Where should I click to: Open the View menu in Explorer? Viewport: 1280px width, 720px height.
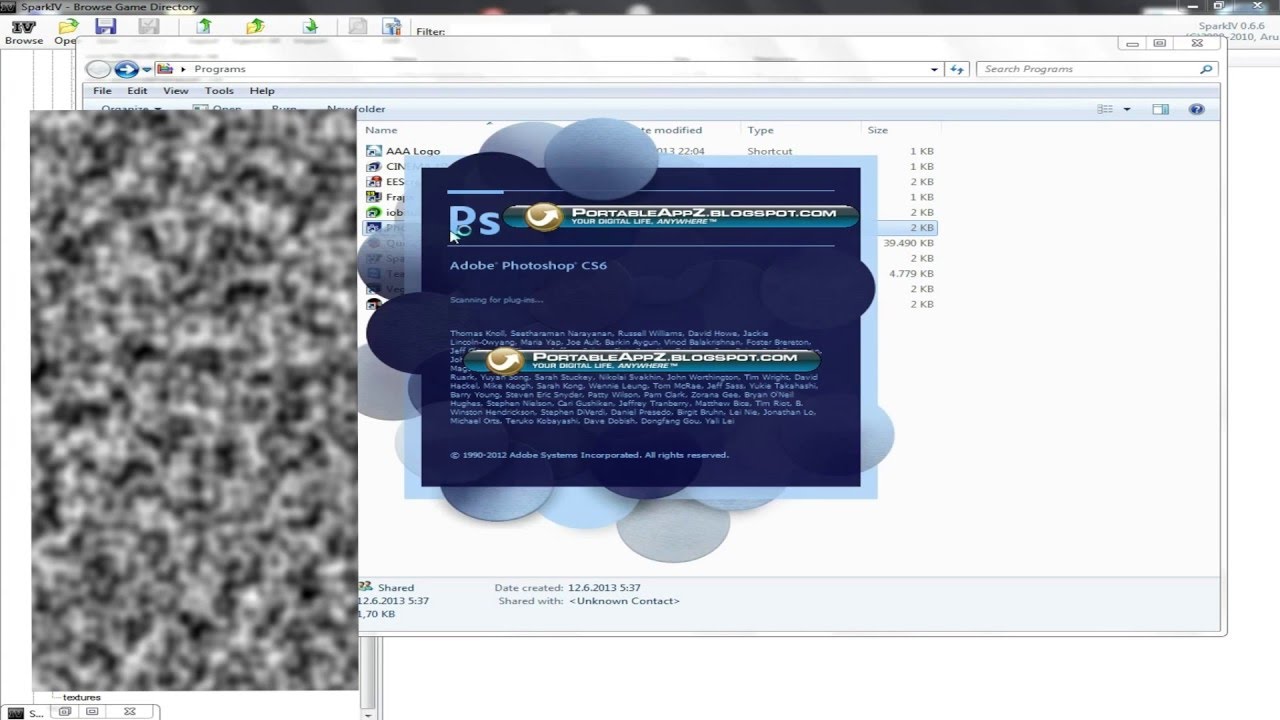[176, 90]
